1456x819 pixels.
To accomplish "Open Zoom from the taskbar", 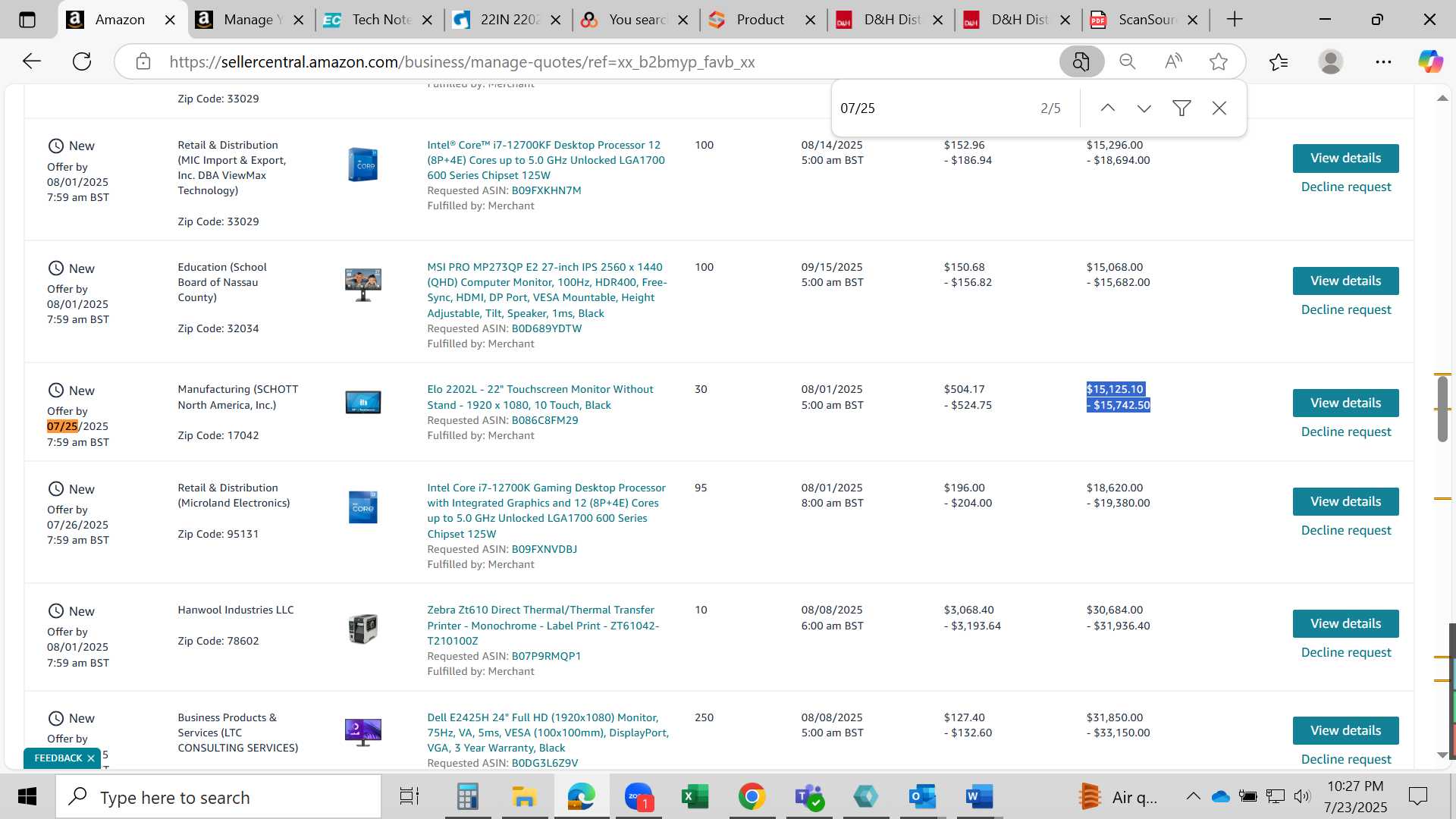I will [x=639, y=797].
